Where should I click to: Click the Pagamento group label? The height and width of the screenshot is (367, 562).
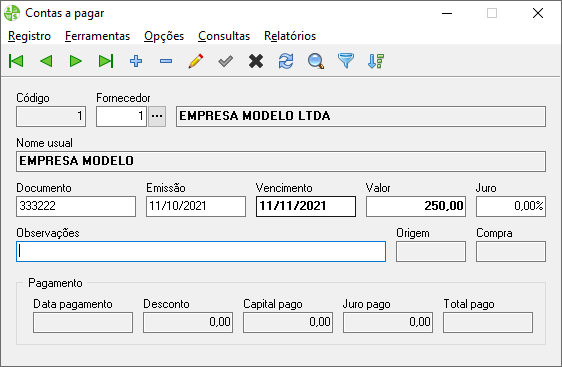(x=55, y=283)
